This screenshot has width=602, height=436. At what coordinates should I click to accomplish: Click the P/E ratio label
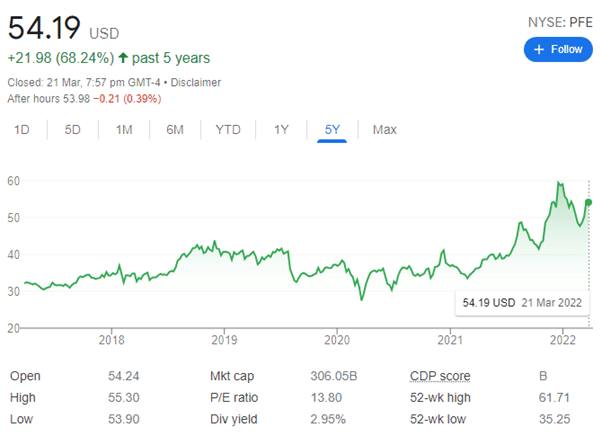pyautogui.click(x=234, y=398)
